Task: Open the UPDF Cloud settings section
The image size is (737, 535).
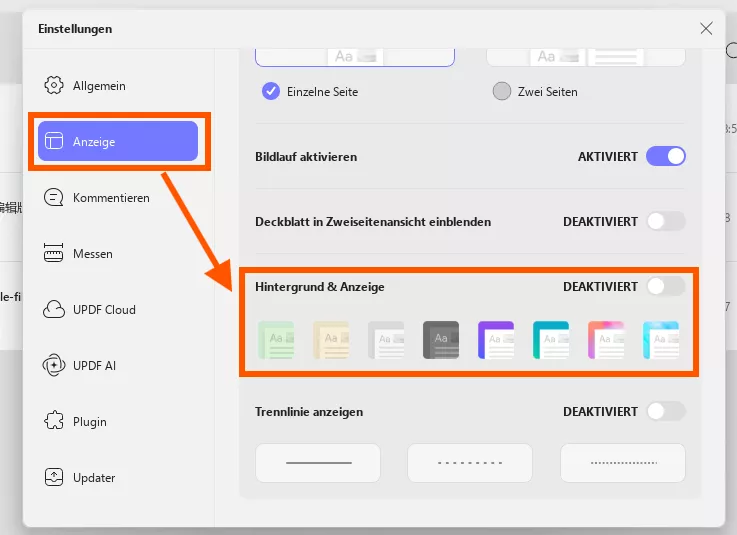Action: (x=118, y=309)
